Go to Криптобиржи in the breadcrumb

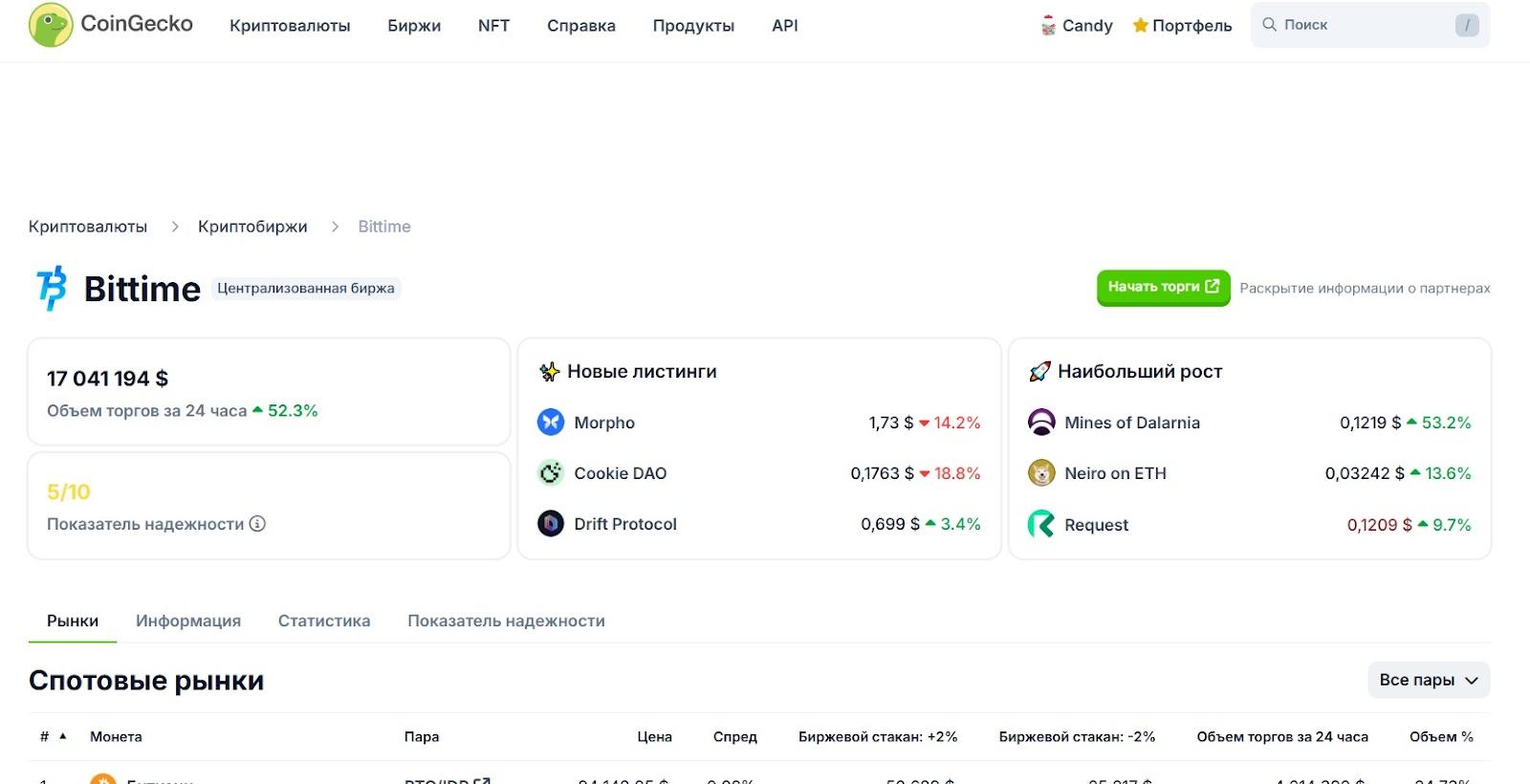[252, 227]
